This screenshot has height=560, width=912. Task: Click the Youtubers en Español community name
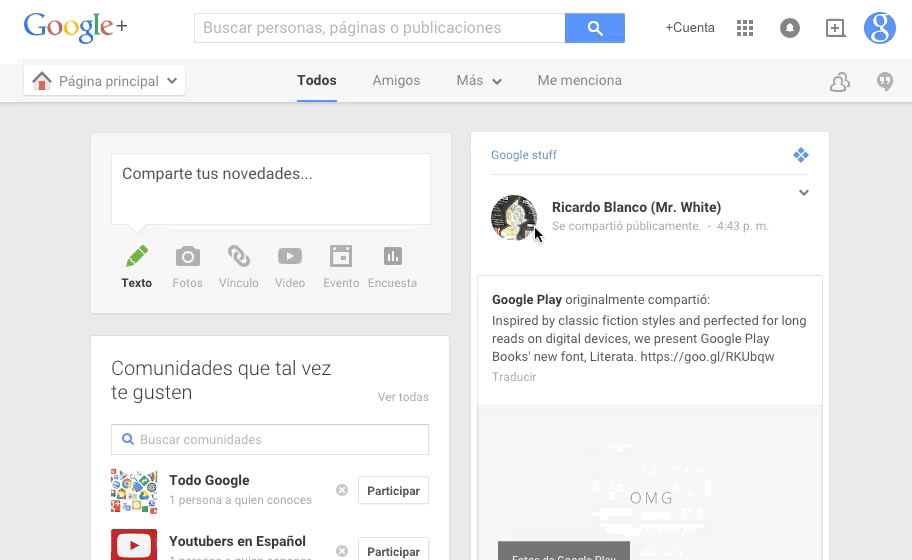[x=237, y=541]
